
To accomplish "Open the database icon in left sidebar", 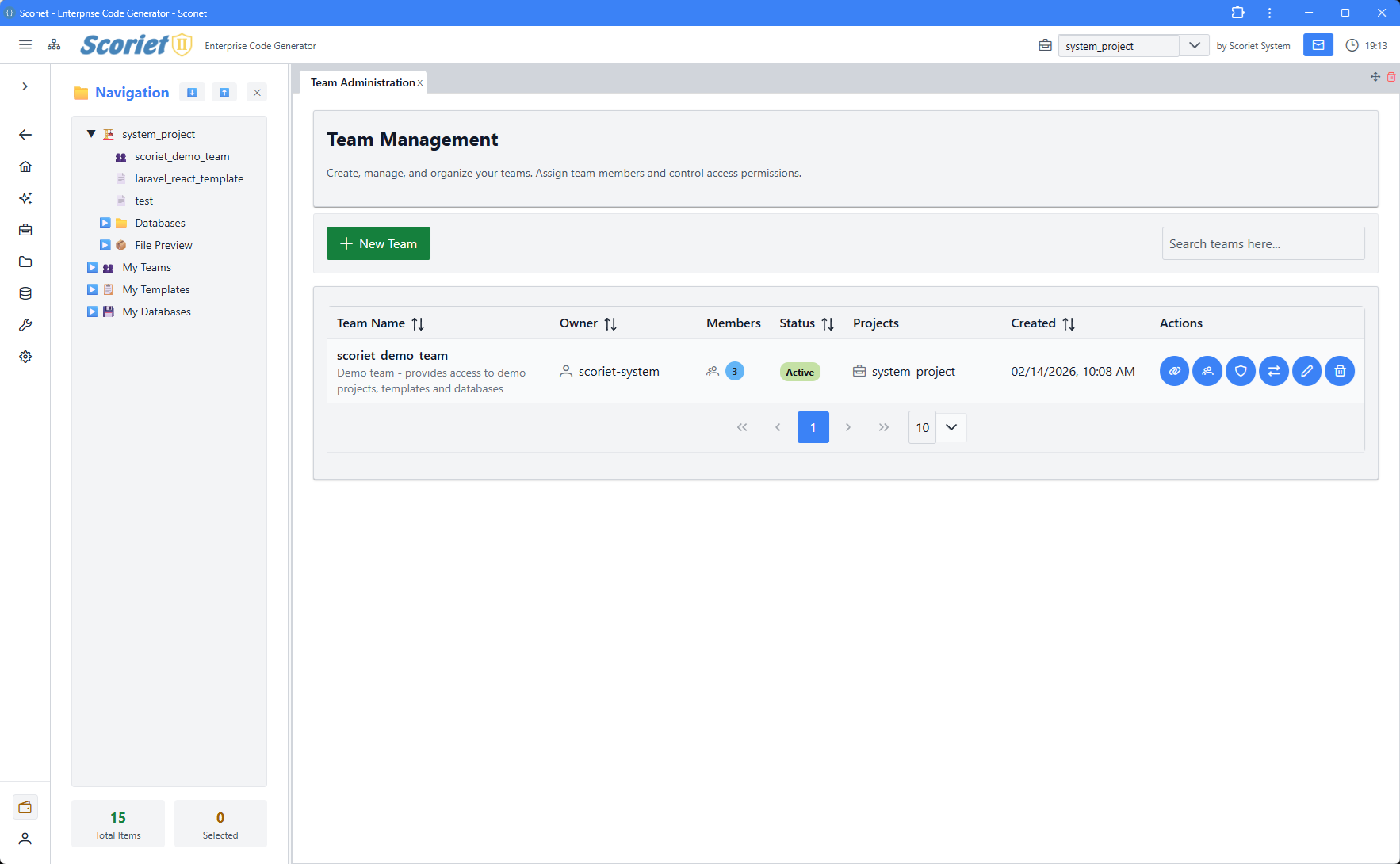I will pyautogui.click(x=25, y=293).
